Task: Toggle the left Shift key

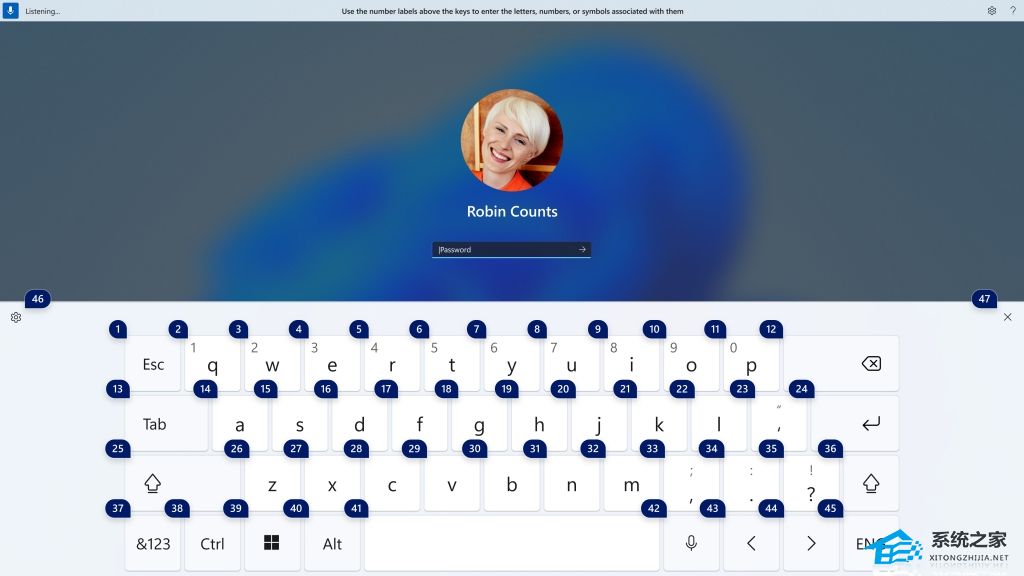Action: tap(153, 484)
